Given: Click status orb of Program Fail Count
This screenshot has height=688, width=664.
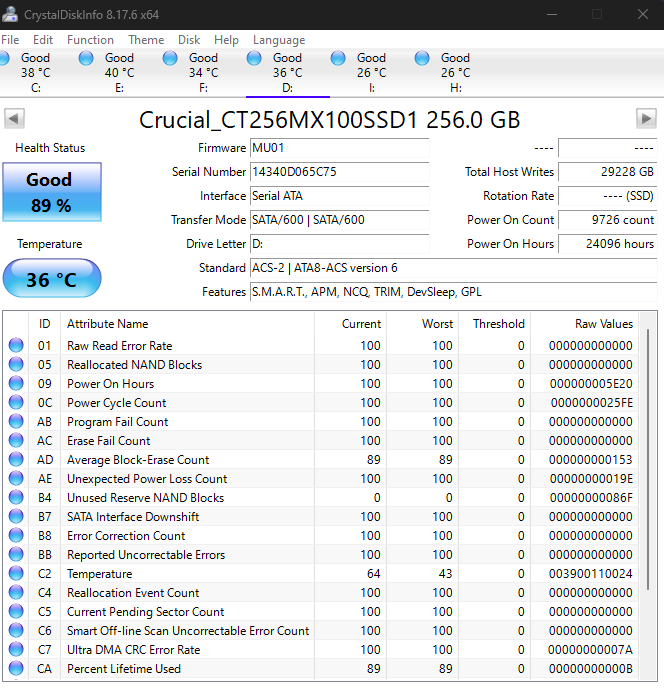Looking at the screenshot, I should pyautogui.click(x=16, y=421).
